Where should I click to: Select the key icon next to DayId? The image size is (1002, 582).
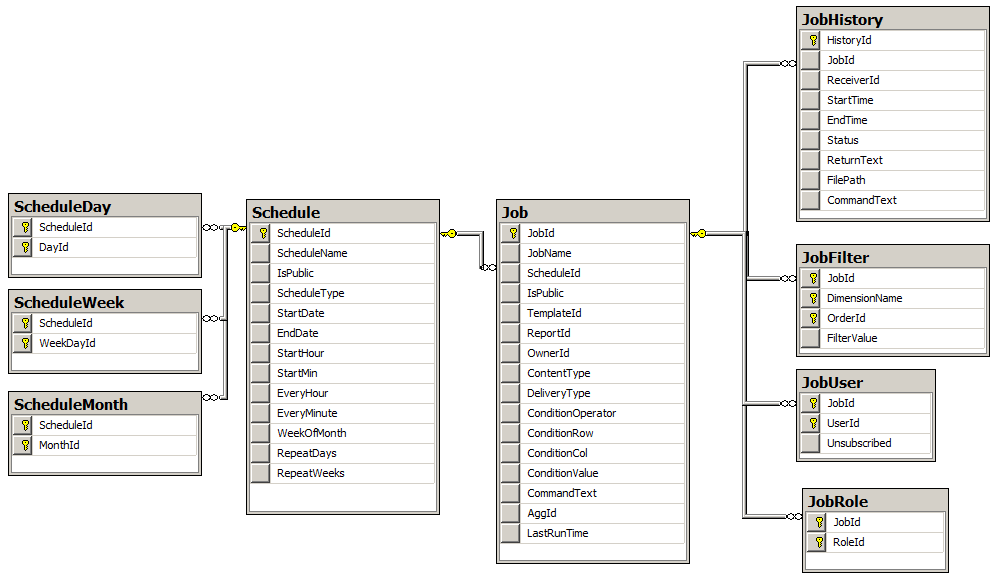tap(24, 247)
